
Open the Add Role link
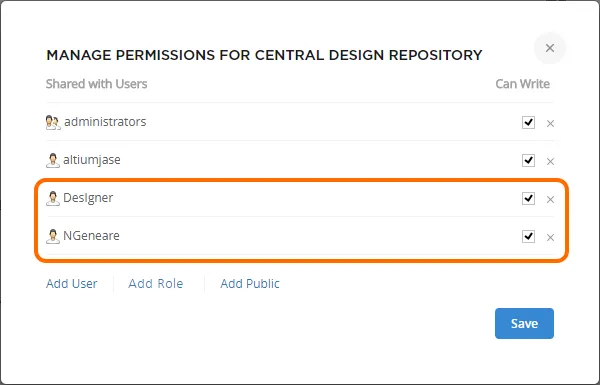click(x=156, y=284)
